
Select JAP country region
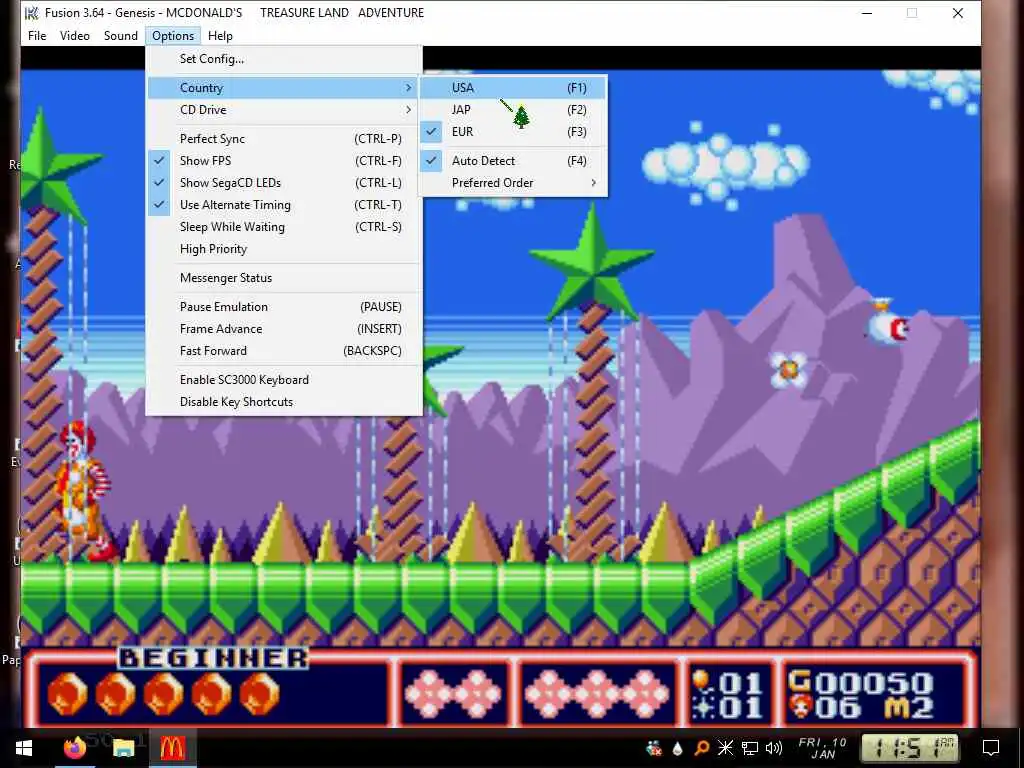point(513,110)
